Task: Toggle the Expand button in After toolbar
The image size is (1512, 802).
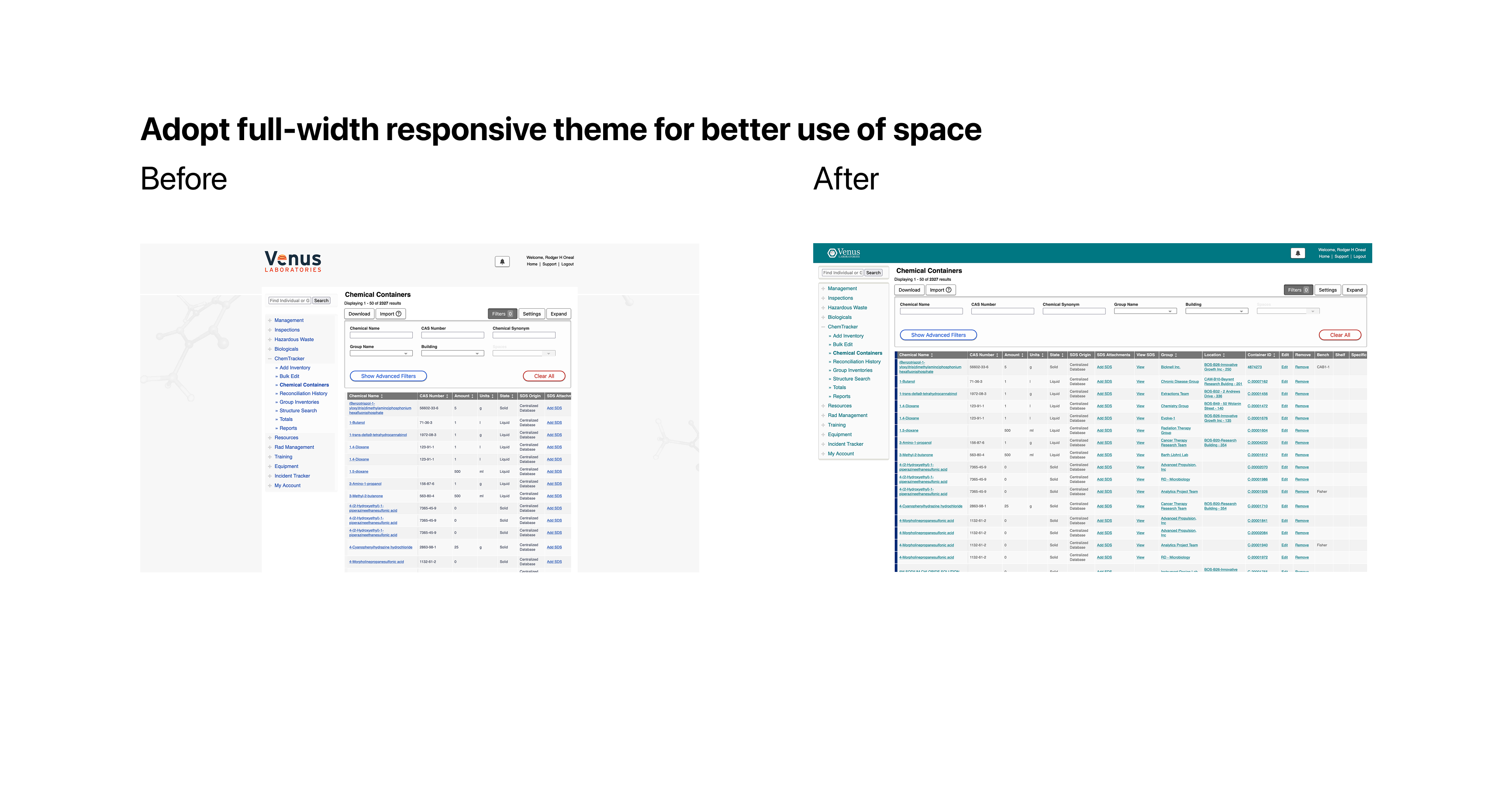Action: click(1354, 290)
